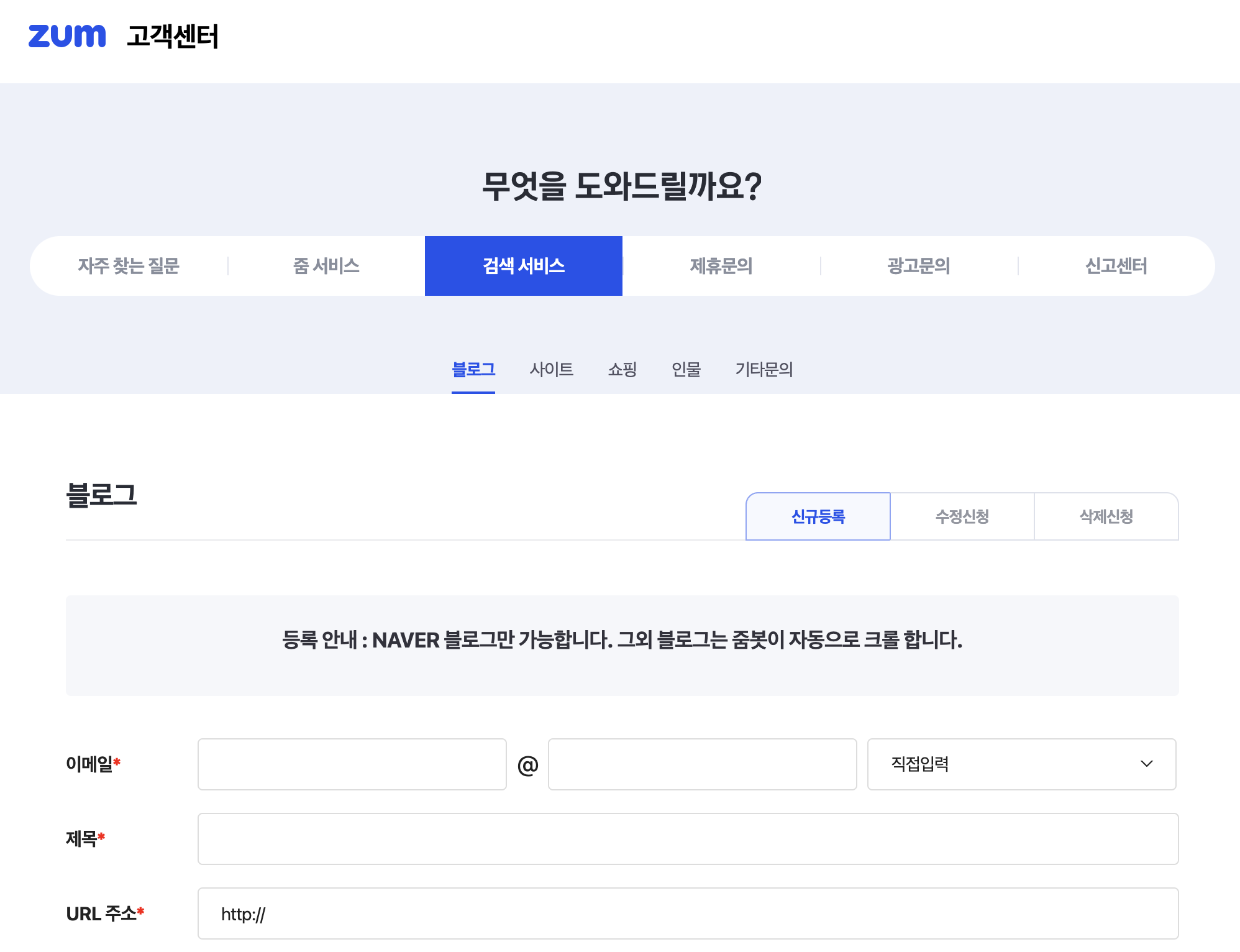The image size is (1240, 952).
Task: Open the 광고문의 tab
Action: coord(919,266)
